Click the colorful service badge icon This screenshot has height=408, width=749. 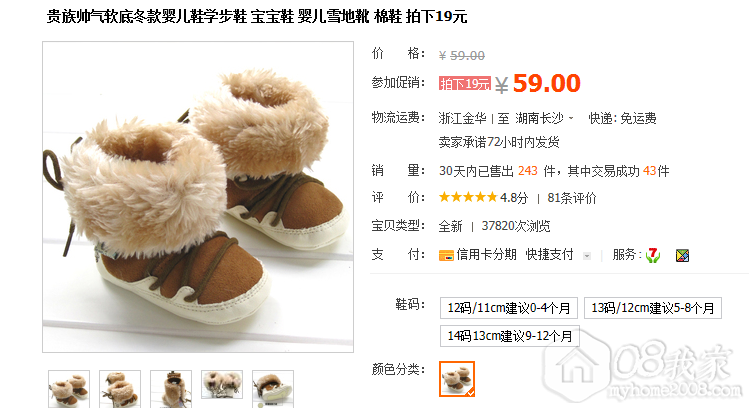tap(682, 256)
